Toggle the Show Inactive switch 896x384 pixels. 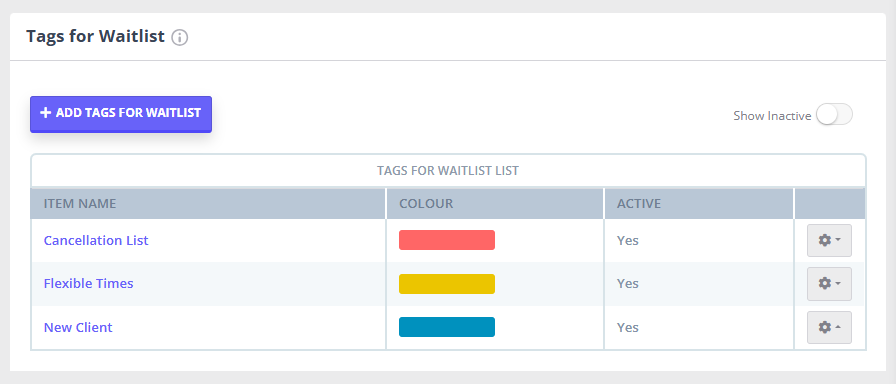[834, 115]
